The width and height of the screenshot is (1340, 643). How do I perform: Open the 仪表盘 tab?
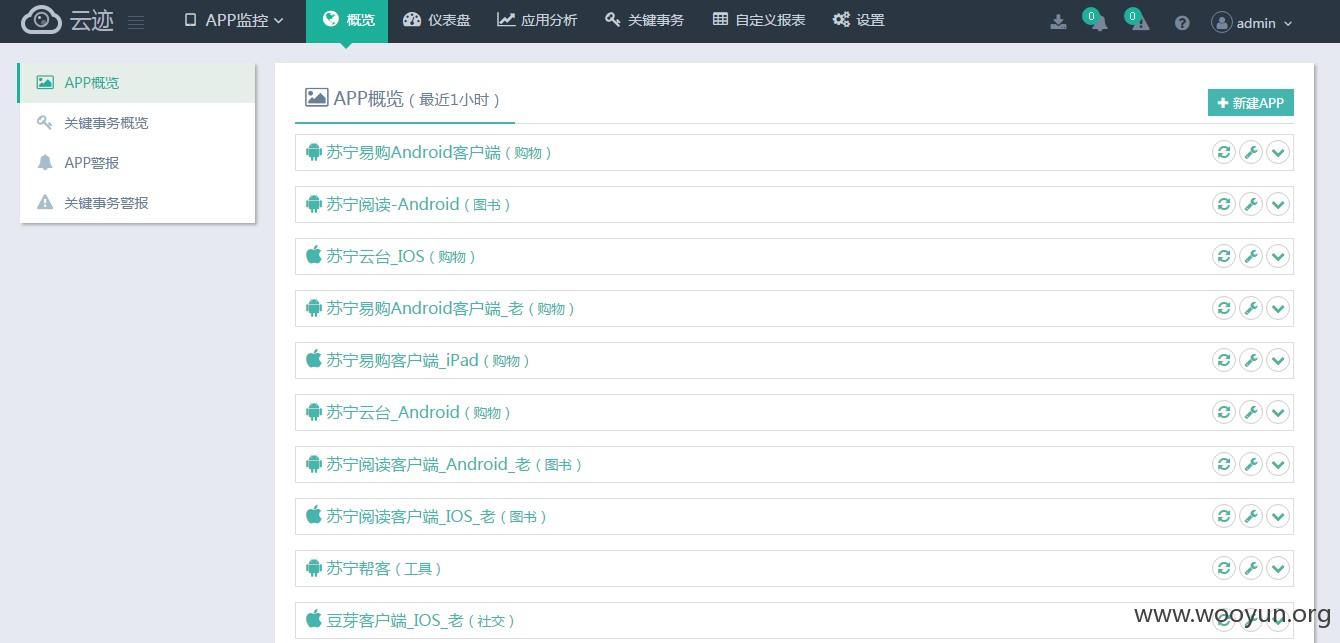[x=436, y=20]
